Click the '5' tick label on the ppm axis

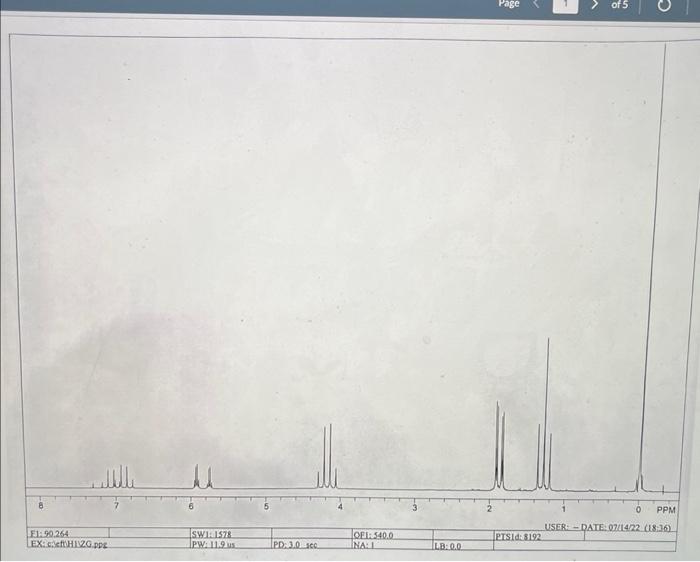(266, 507)
